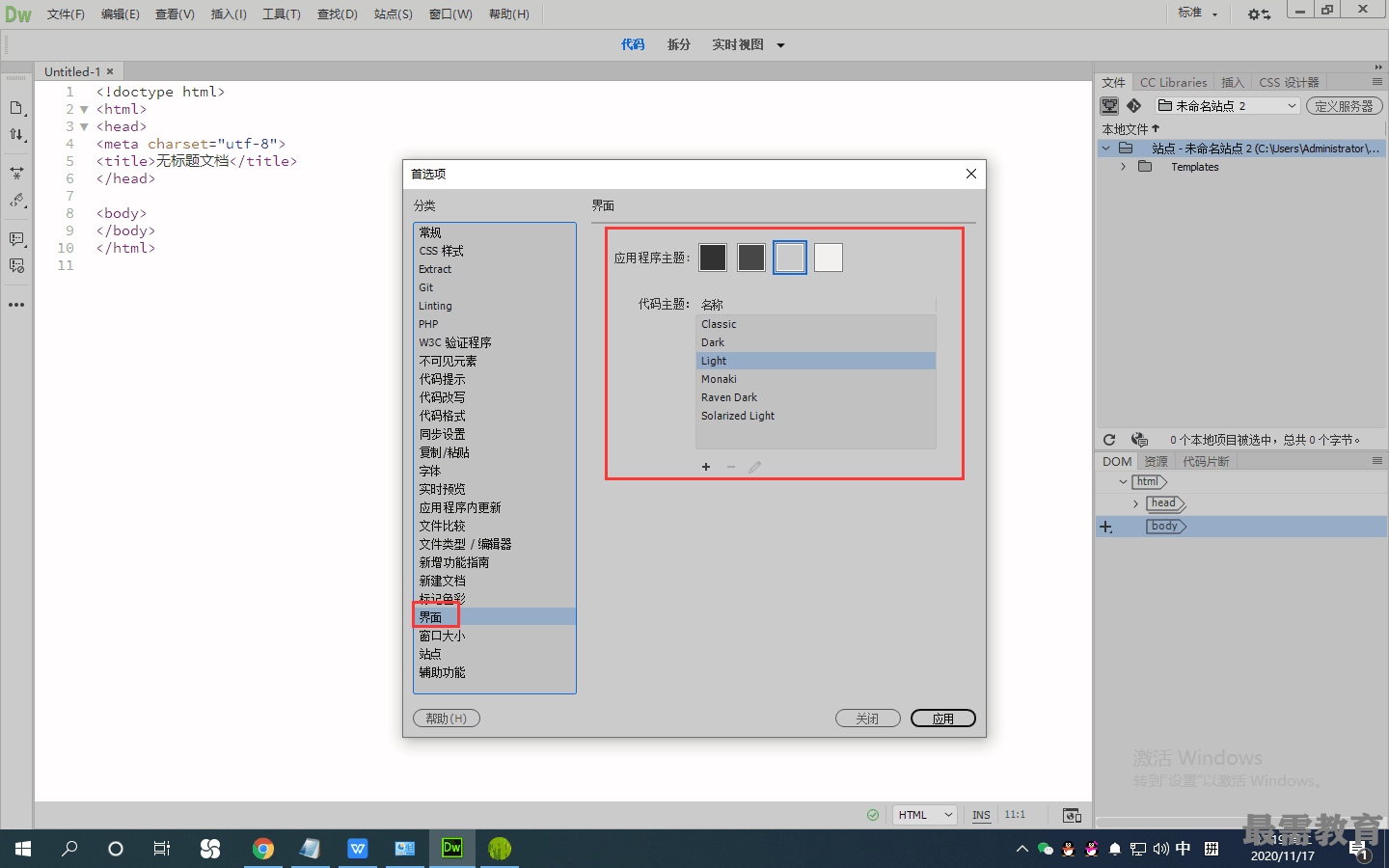This screenshot has width=1389, height=868.
Task: Switch to the CSS 设计器 tab
Action: click(x=1289, y=83)
